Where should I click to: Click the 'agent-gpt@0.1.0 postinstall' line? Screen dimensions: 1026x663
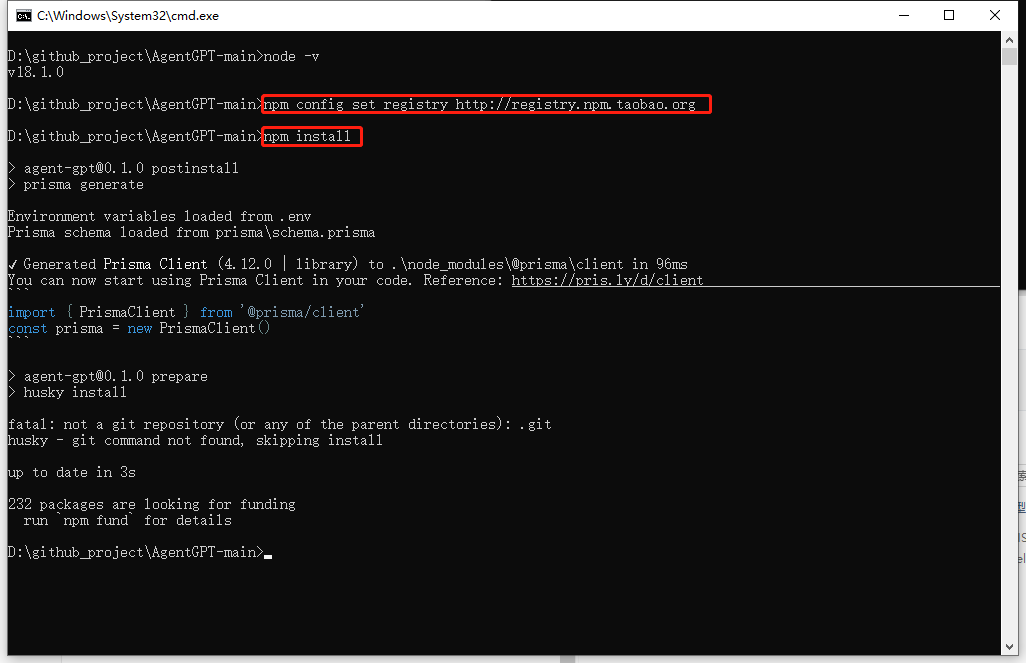(124, 168)
